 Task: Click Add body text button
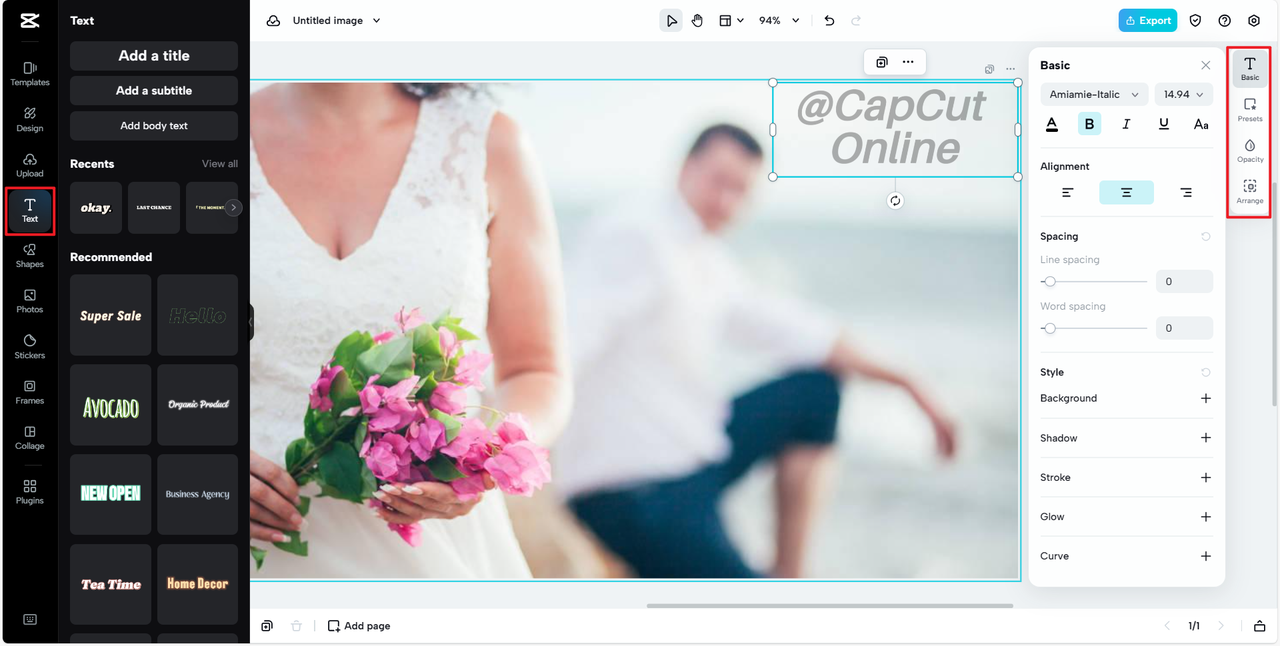point(154,126)
